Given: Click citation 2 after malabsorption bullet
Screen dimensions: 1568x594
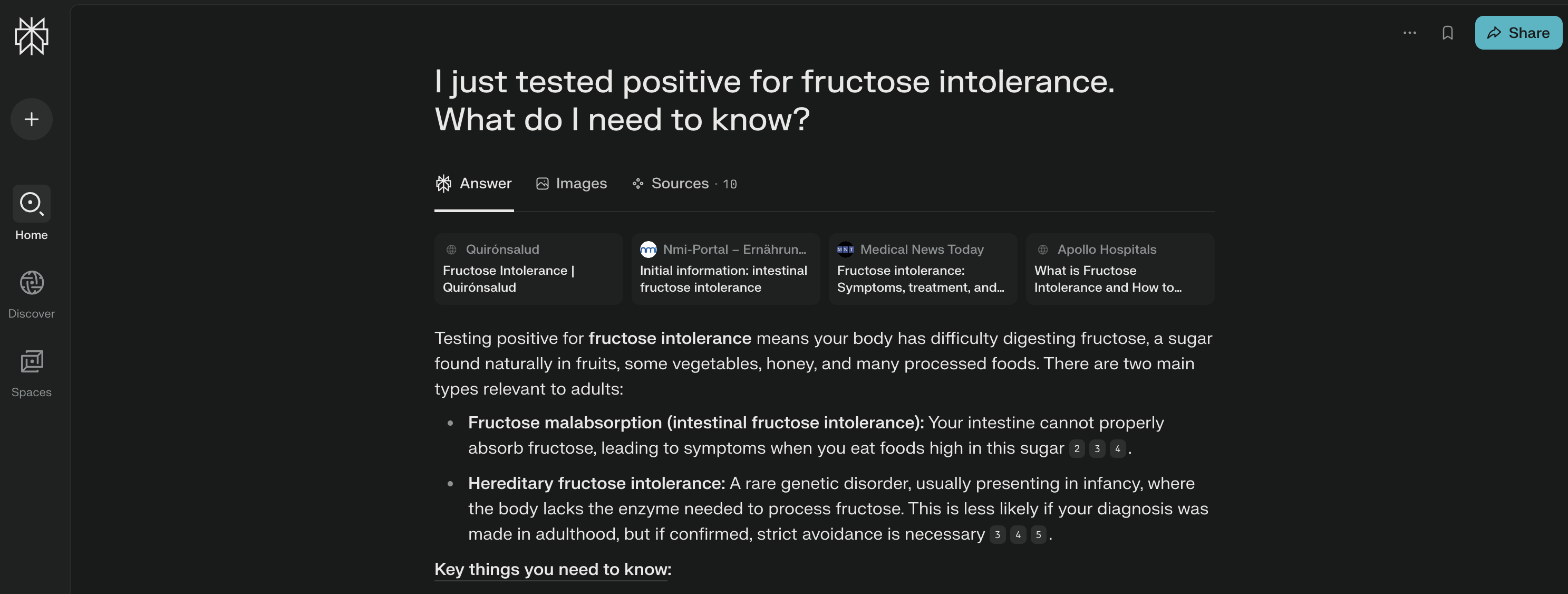Looking at the screenshot, I should click(1077, 449).
